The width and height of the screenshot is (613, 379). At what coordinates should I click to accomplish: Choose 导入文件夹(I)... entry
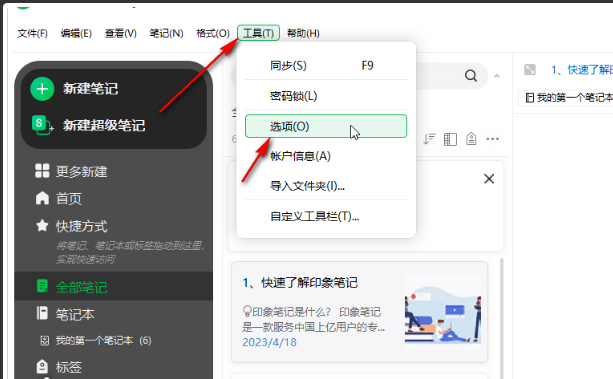(326, 186)
